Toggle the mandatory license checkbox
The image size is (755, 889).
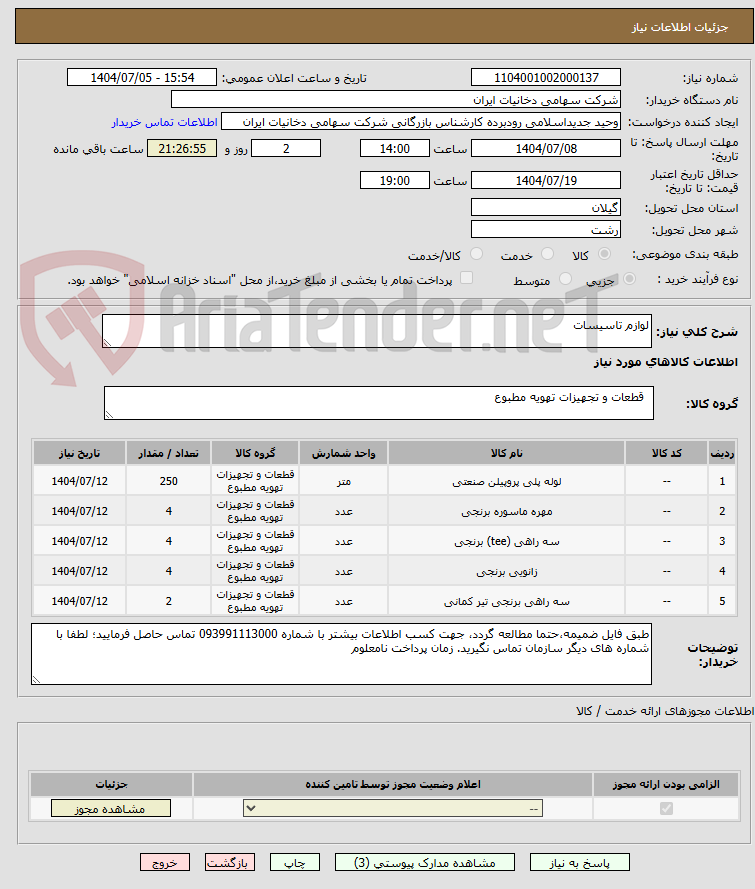[667, 808]
